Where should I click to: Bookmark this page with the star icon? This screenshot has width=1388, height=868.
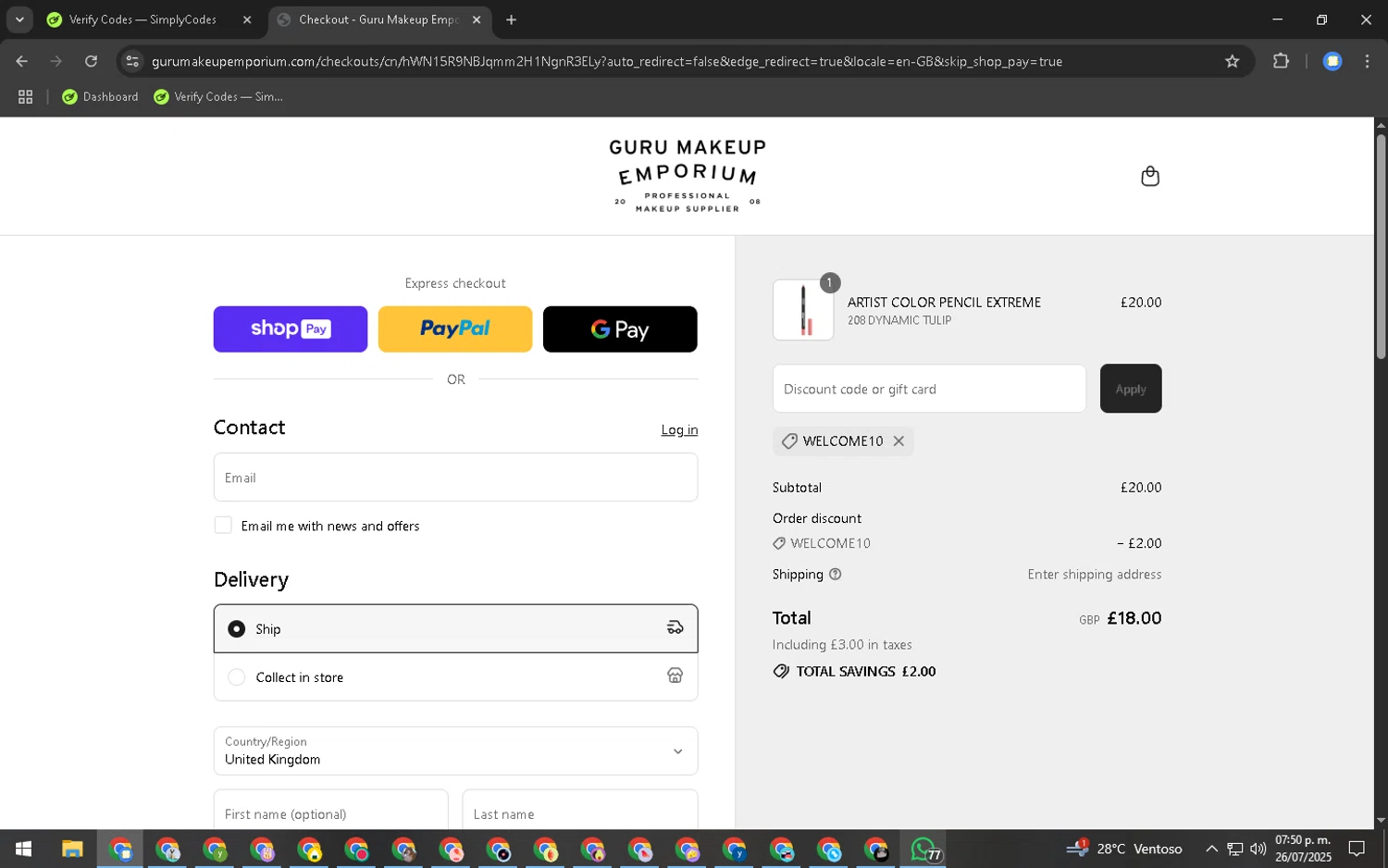tap(1232, 61)
